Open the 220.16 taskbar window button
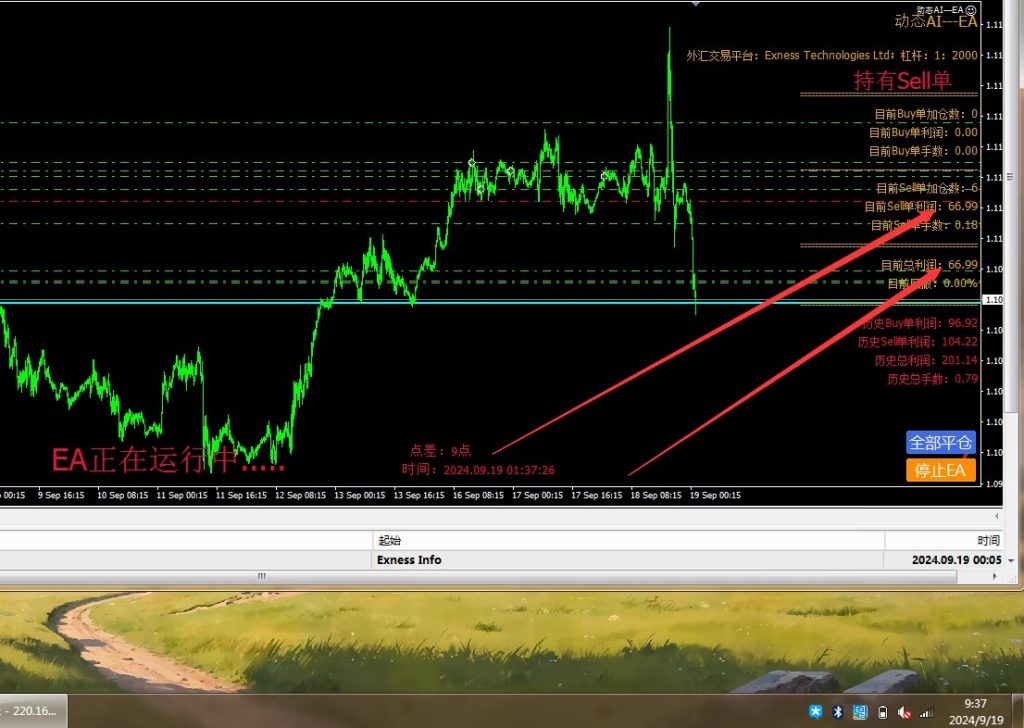The height and width of the screenshot is (728, 1024). point(32,711)
